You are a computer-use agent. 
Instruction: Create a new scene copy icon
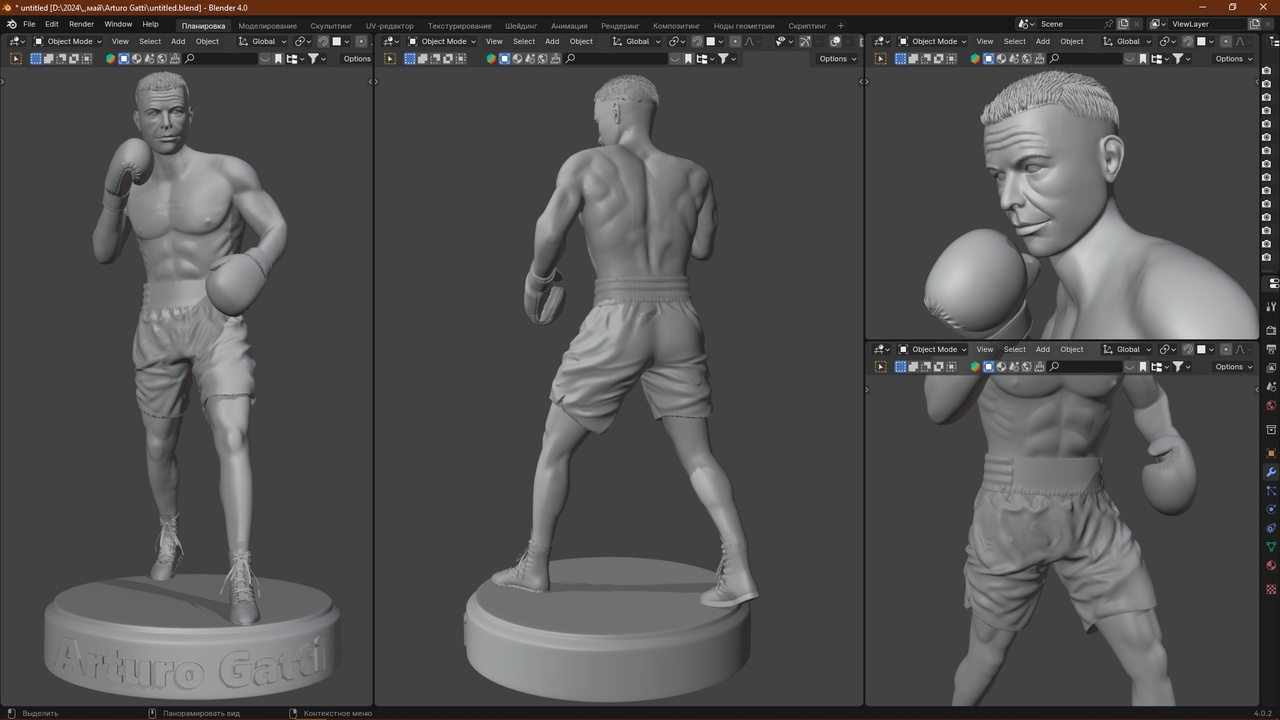(1123, 24)
